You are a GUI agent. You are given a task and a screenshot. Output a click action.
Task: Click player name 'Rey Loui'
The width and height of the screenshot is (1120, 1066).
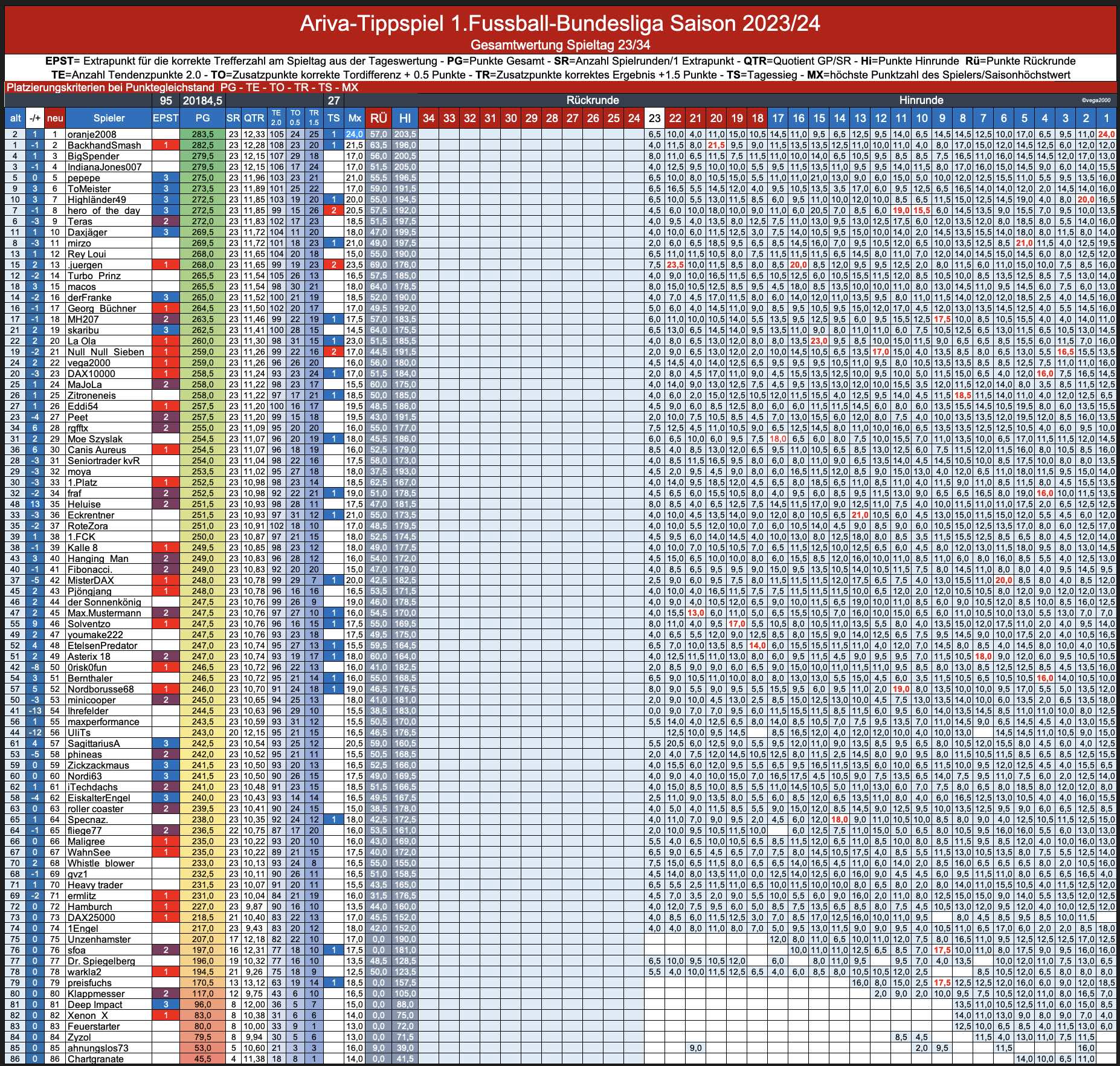(87, 254)
